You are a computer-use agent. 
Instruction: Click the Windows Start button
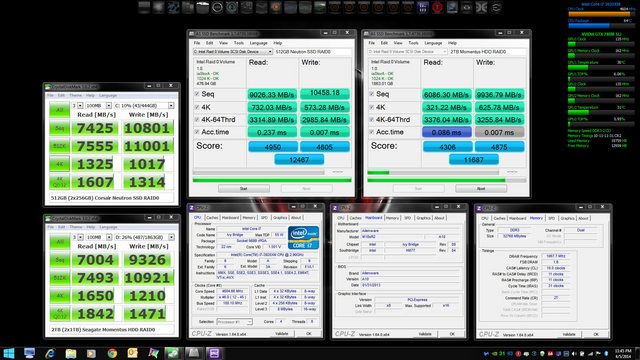[9, 353]
